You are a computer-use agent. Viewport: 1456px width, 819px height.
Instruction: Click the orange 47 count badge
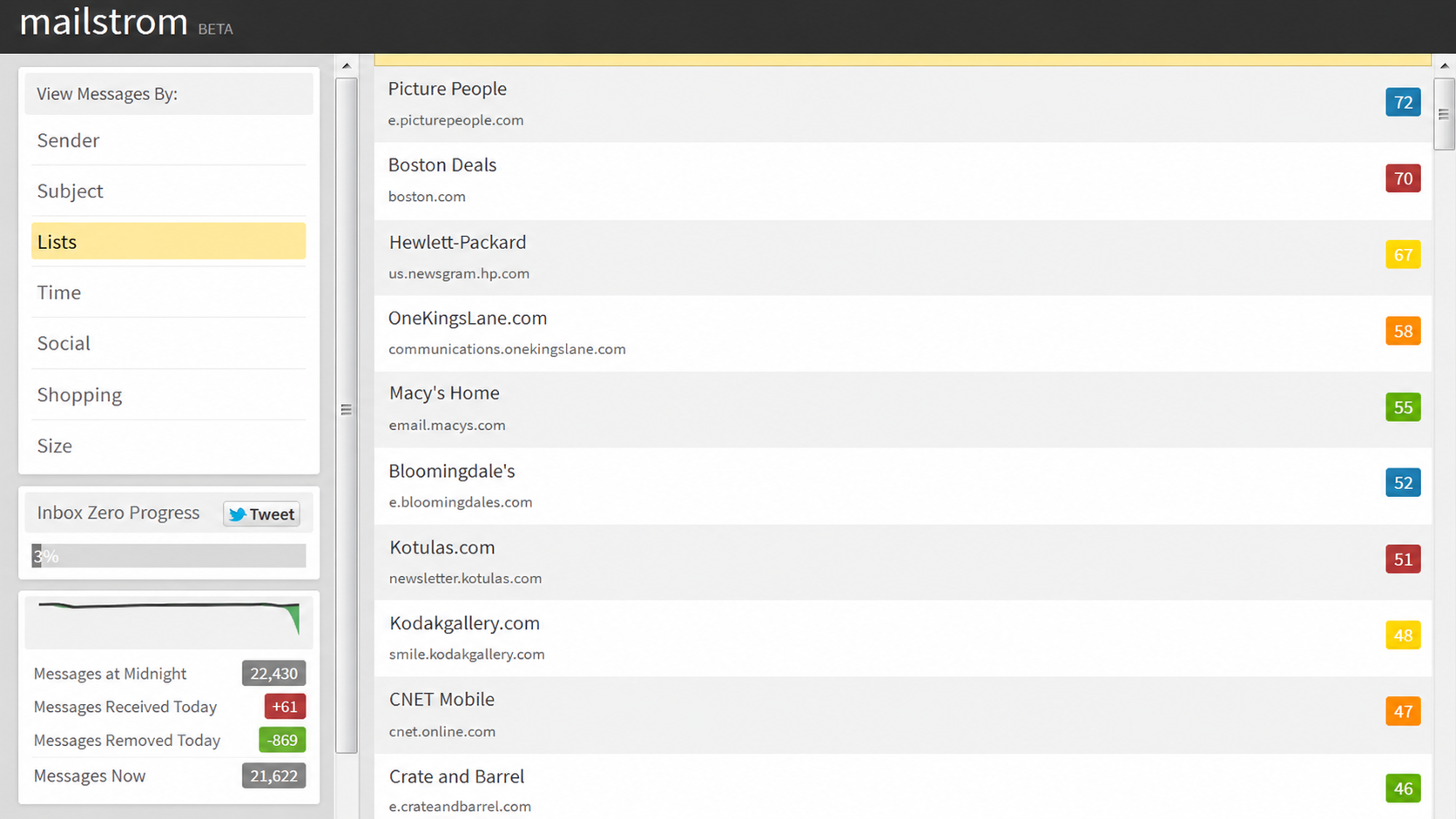(x=1403, y=712)
